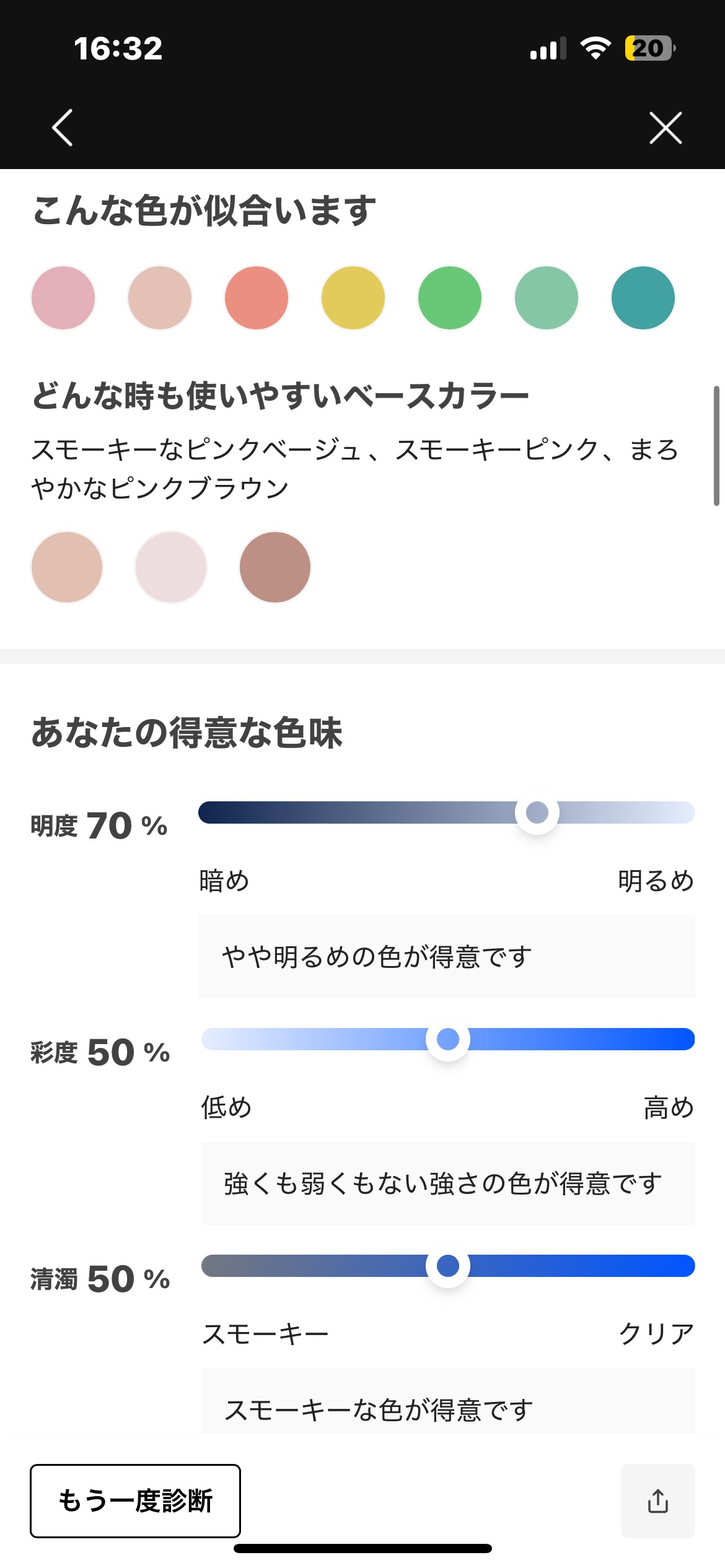Image resolution: width=725 pixels, height=1568 pixels.
Task: Click the 明度 brightness slider handle
Action: coord(537,812)
